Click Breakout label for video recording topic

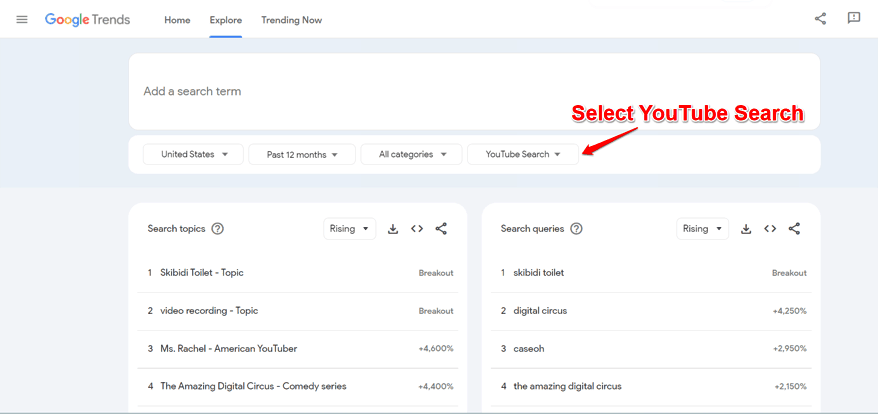[436, 311]
